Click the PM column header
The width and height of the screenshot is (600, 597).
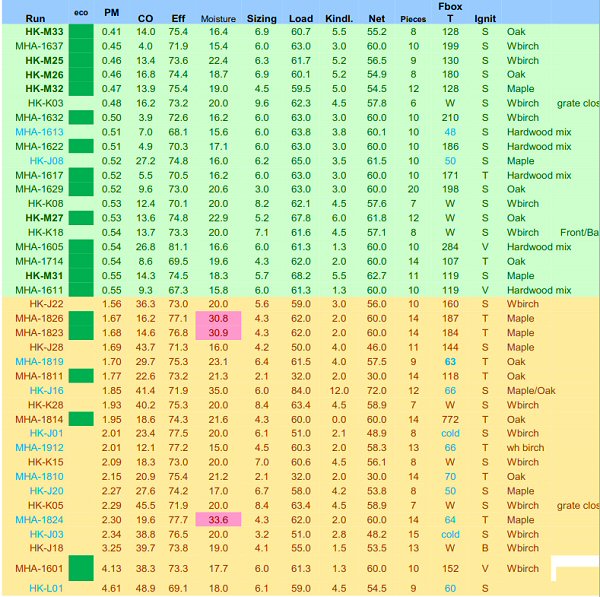[112, 13]
